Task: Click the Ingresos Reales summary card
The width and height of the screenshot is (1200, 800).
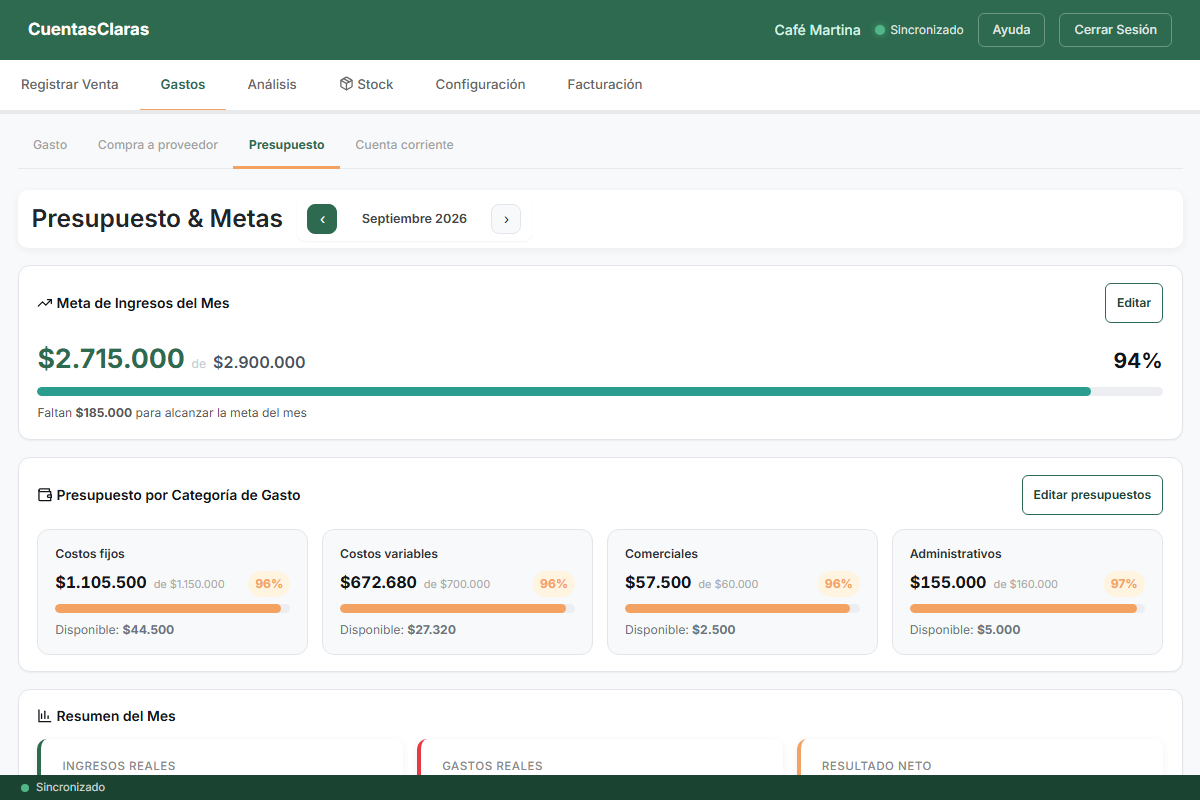Action: click(220, 758)
